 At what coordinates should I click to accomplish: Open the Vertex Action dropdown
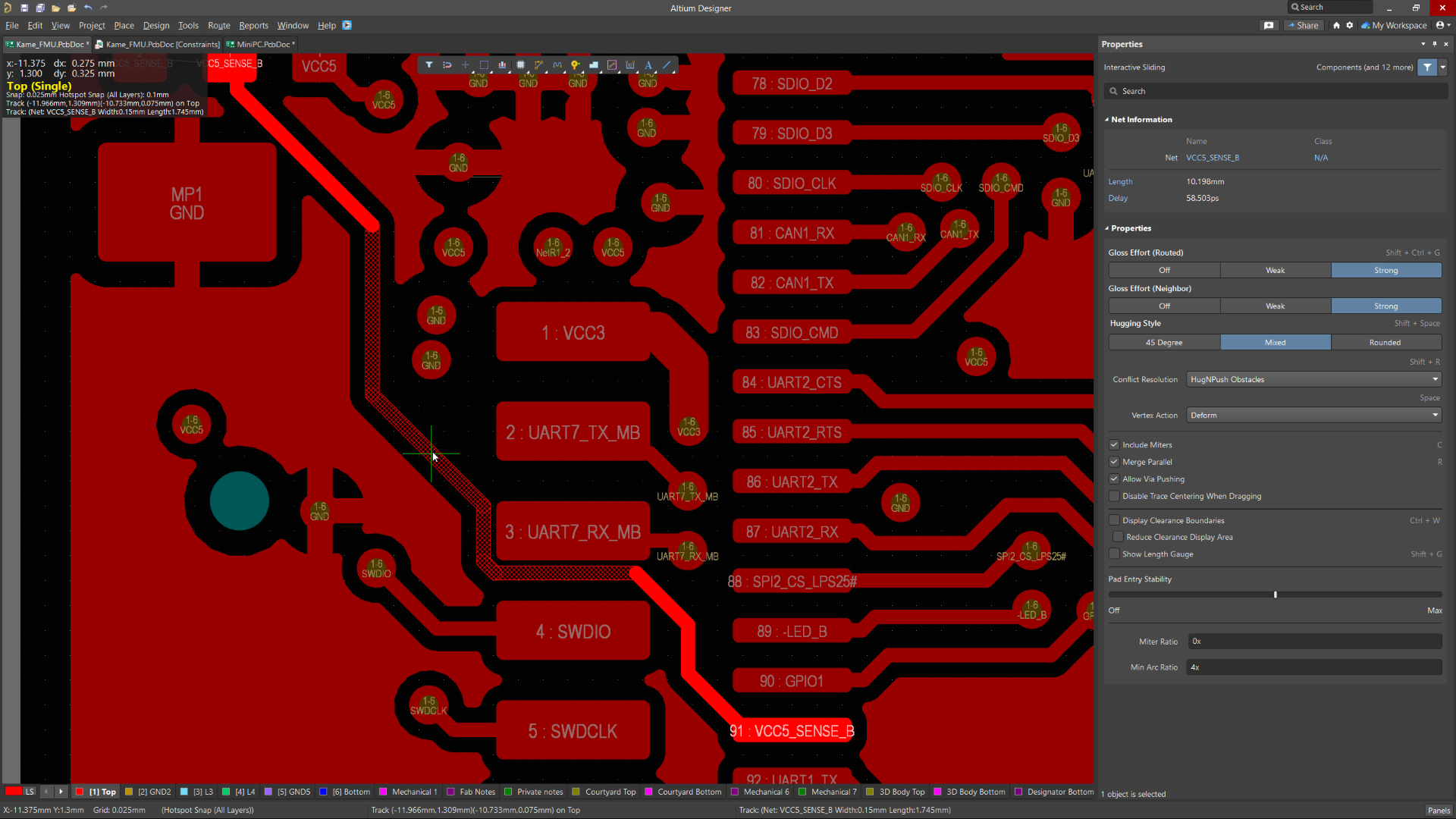click(x=1313, y=416)
